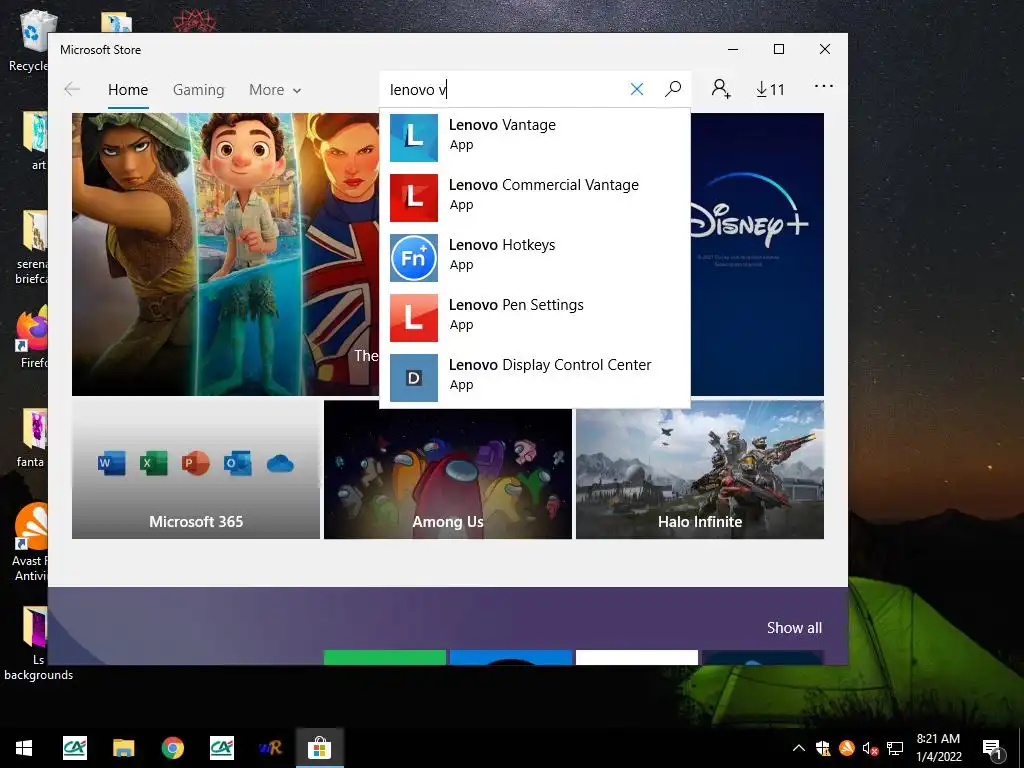Click the Microsoft Store taskbar icon
The height and width of the screenshot is (768, 1024).
(319, 748)
